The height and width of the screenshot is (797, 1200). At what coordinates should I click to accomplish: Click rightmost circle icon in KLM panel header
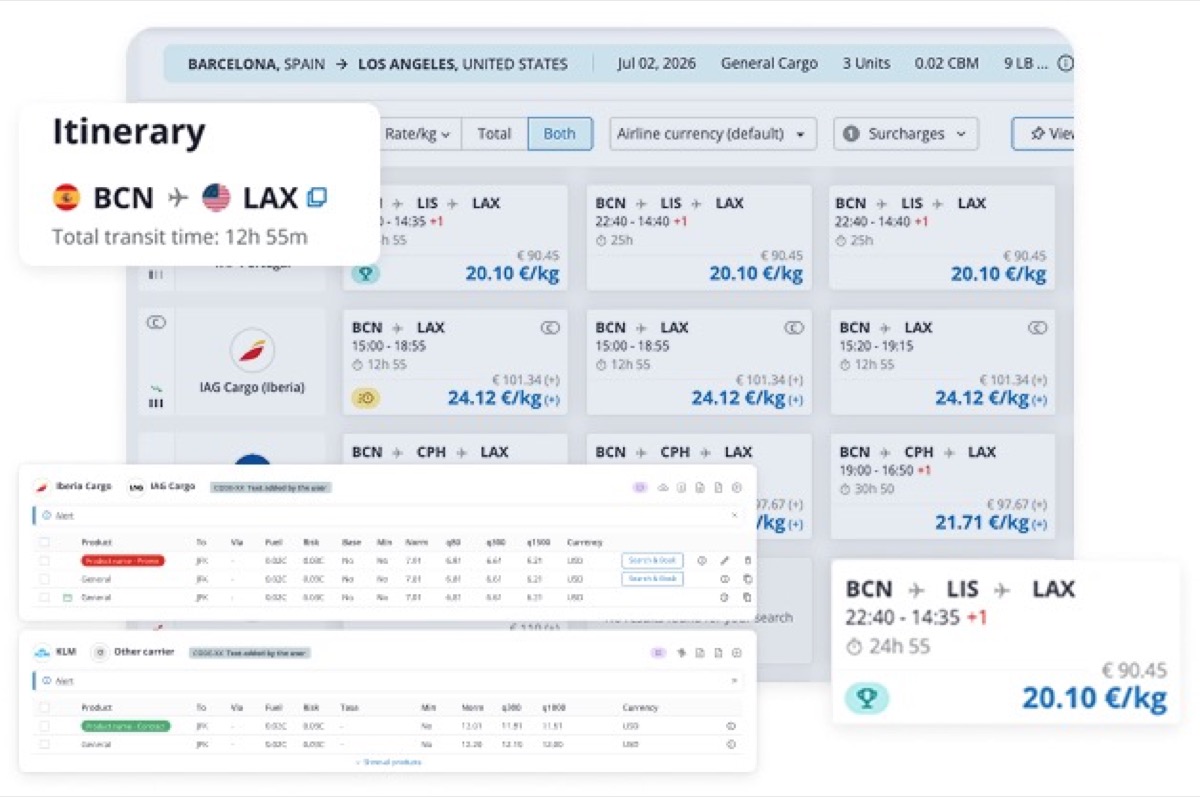tap(736, 653)
